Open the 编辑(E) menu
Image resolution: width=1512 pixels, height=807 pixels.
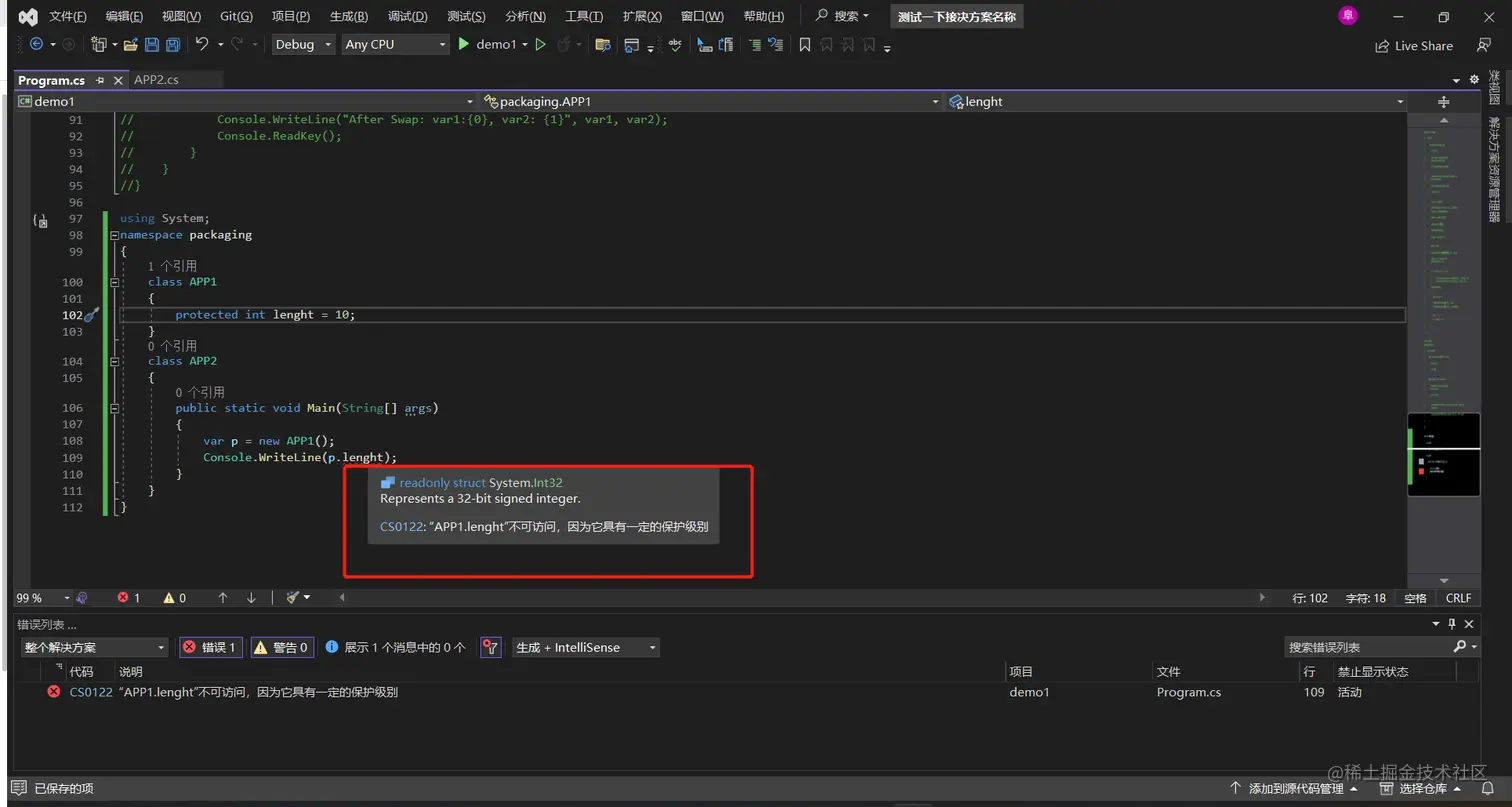pyautogui.click(x=125, y=16)
